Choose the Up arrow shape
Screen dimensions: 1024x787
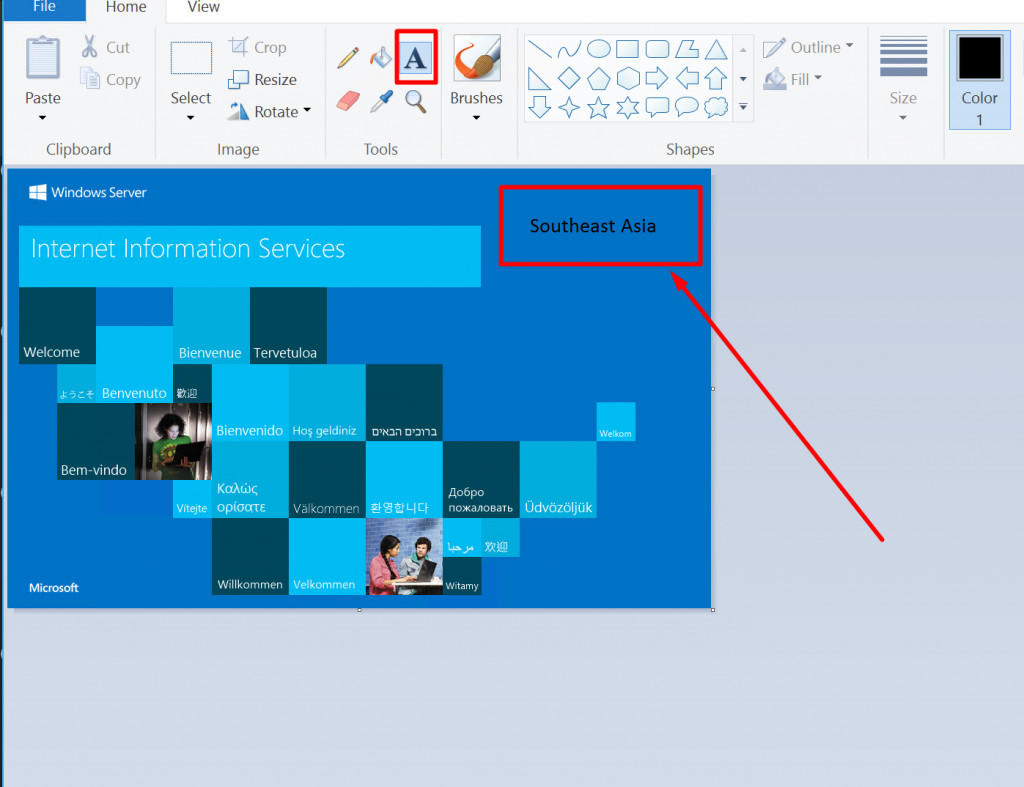716,78
